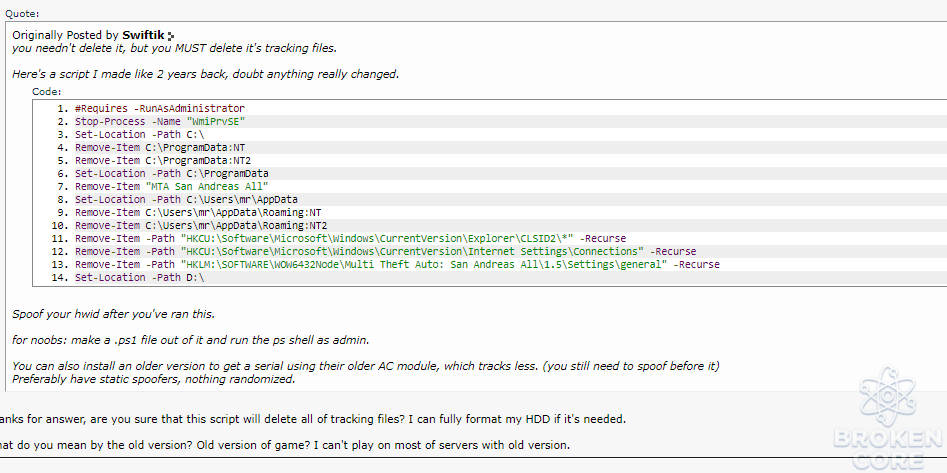
Task: Select code line Remove-Item "MTA San Andreas All"
Action: coord(172,186)
